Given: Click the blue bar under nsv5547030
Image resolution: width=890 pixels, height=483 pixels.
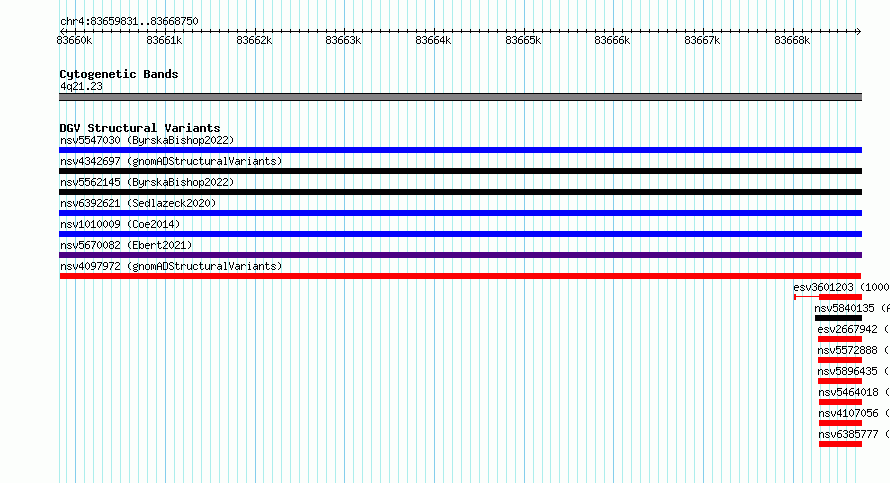Looking at the screenshot, I should point(460,150).
